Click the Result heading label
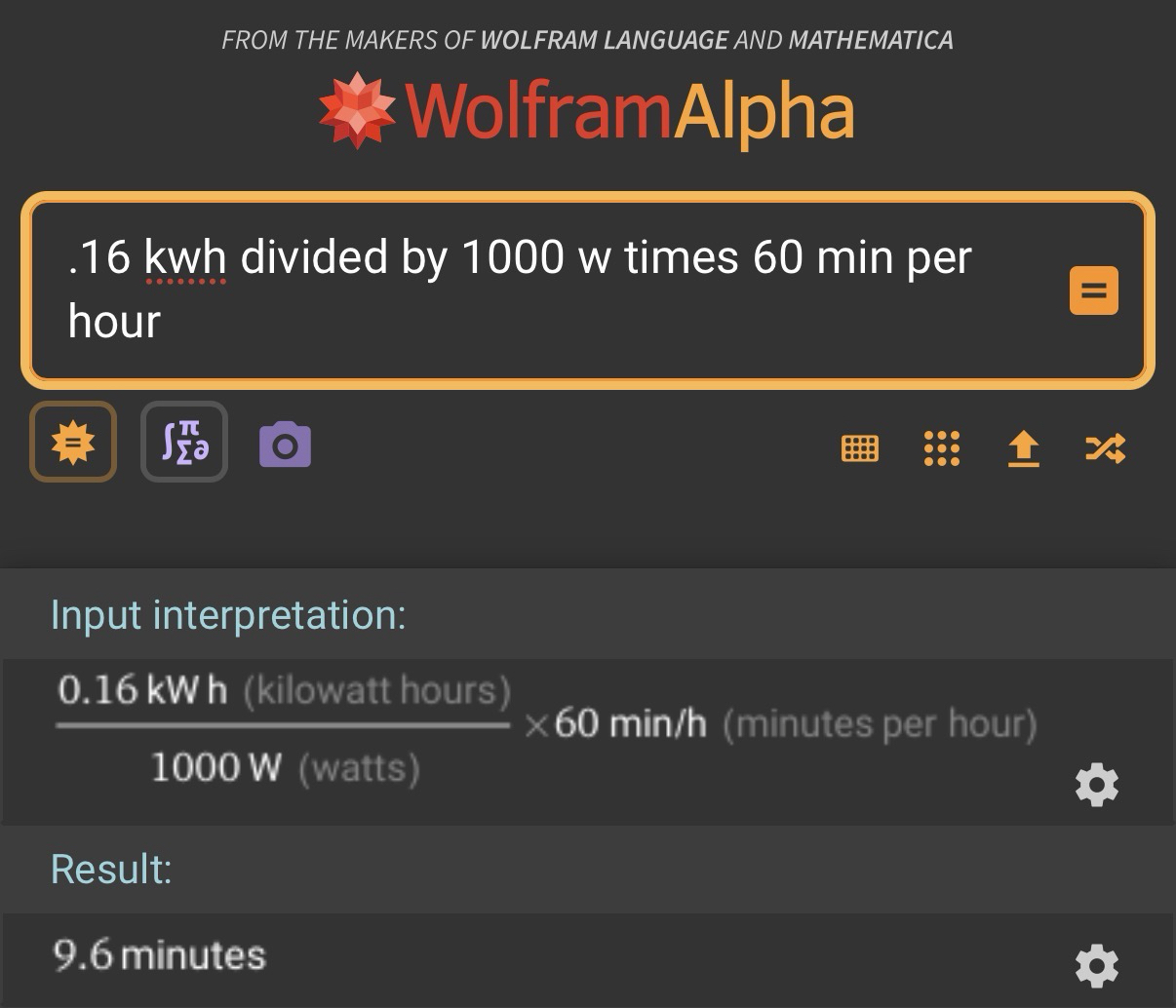Image resolution: width=1176 pixels, height=1008 pixels. click(111, 869)
